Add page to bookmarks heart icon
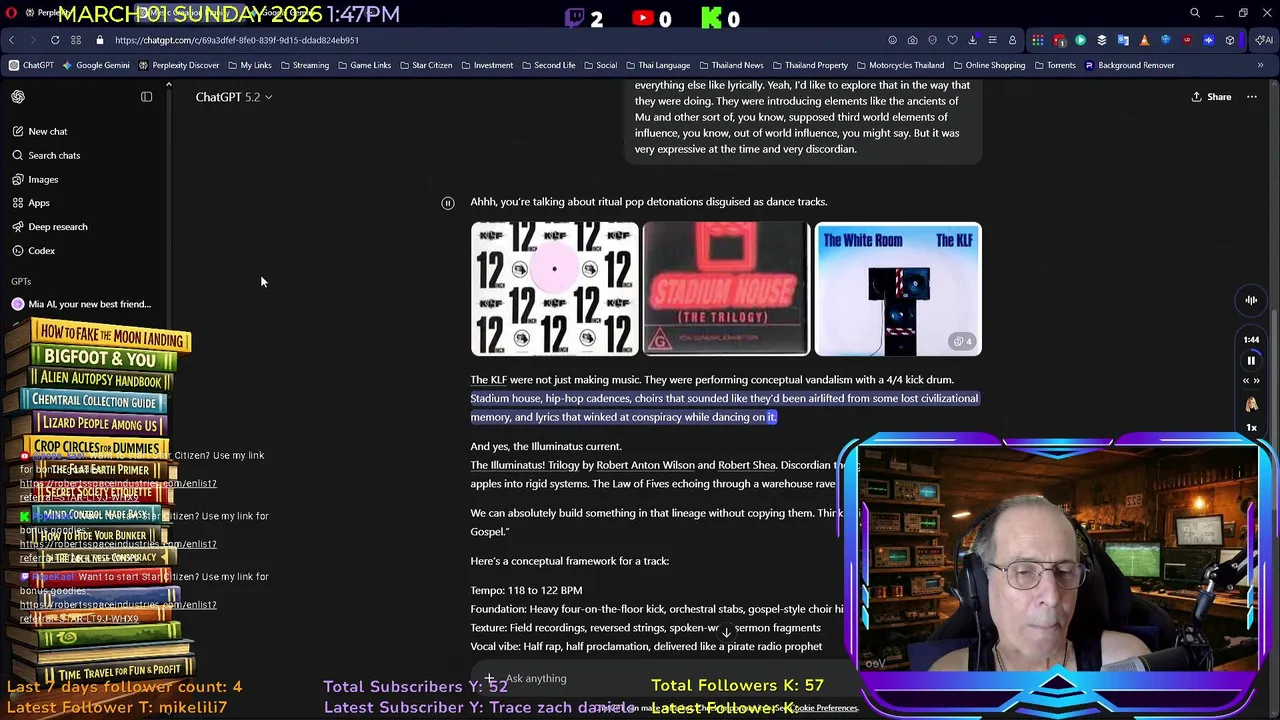 (x=952, y=40)
